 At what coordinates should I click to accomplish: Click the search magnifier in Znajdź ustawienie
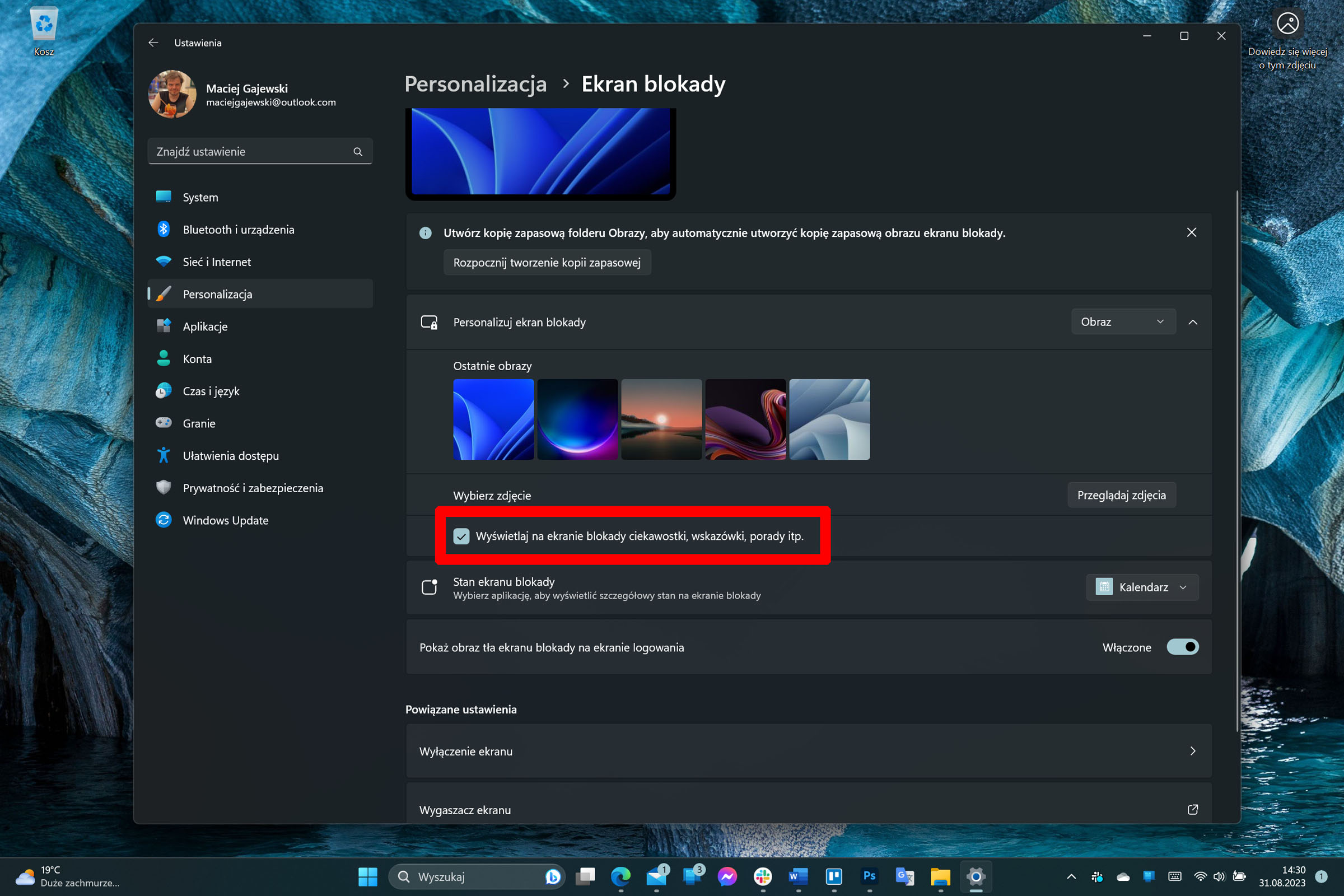(x=358, y=151)
